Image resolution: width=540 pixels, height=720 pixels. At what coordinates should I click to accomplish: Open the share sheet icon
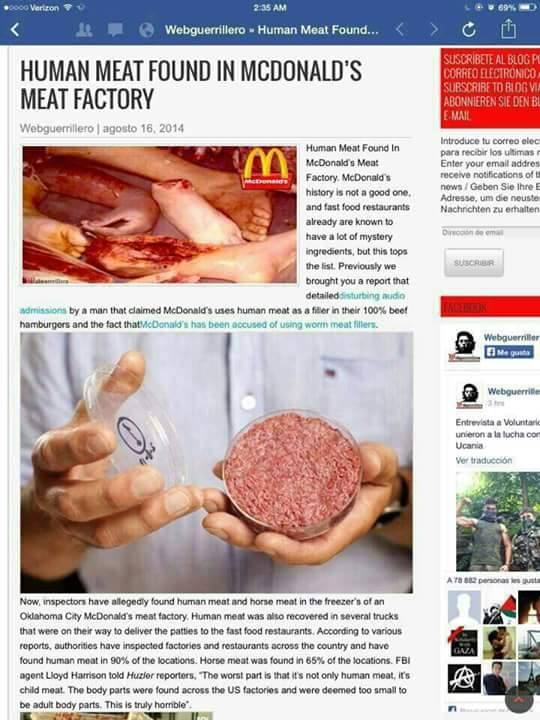pyautogui.click(x=508, y=29)
